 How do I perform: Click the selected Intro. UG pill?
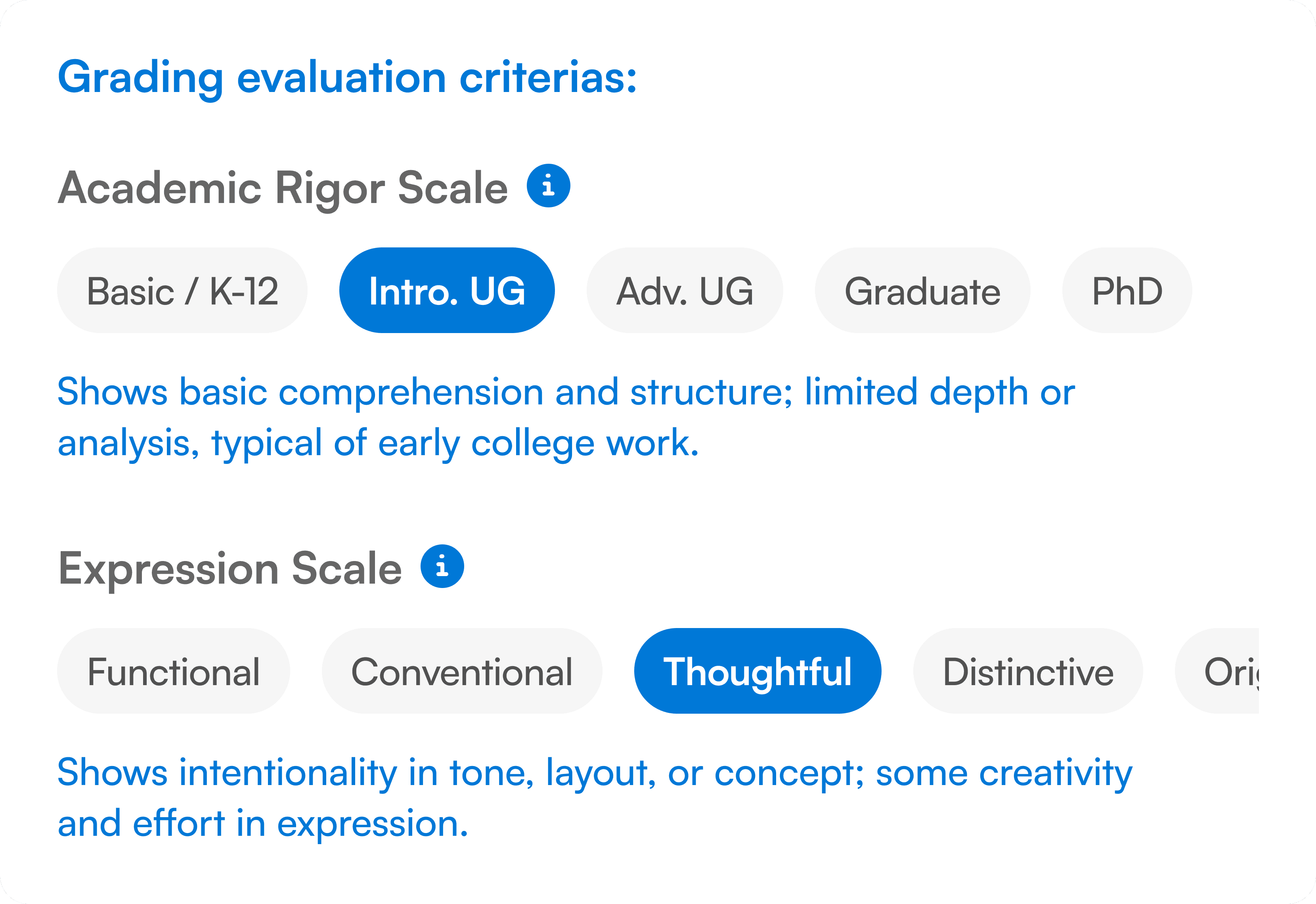pyautogui.click(x=447, y=291)
